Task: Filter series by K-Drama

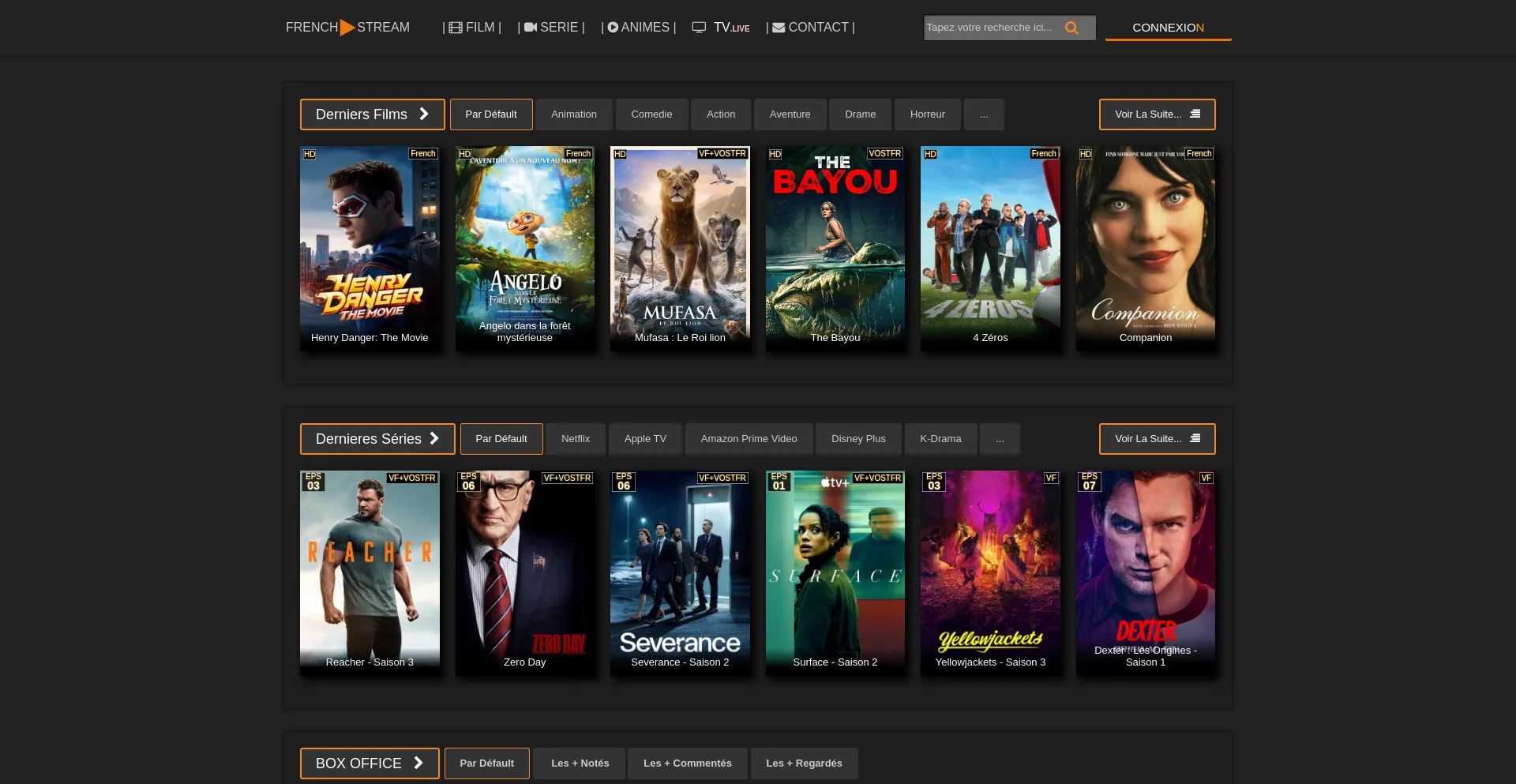Action: [940, 439]
